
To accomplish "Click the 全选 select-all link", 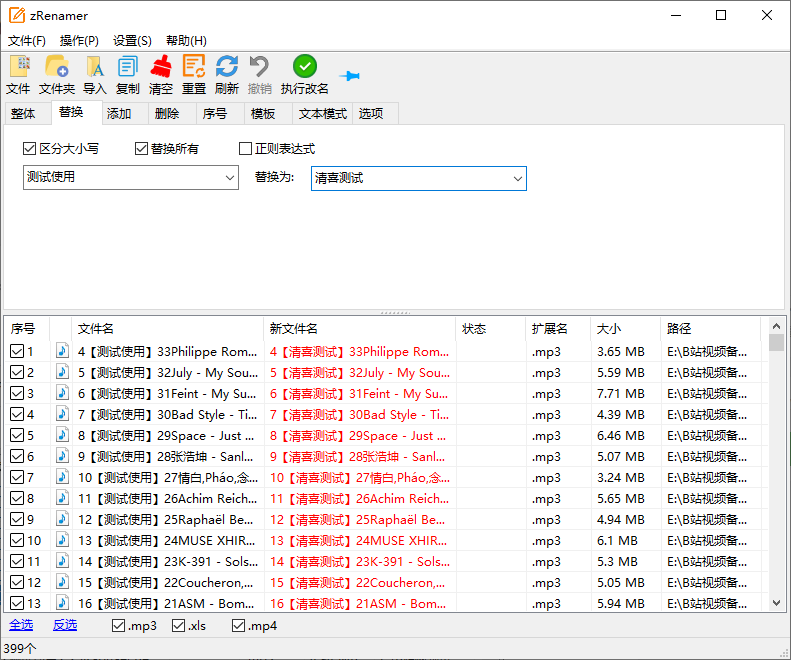I will point(21,625).
